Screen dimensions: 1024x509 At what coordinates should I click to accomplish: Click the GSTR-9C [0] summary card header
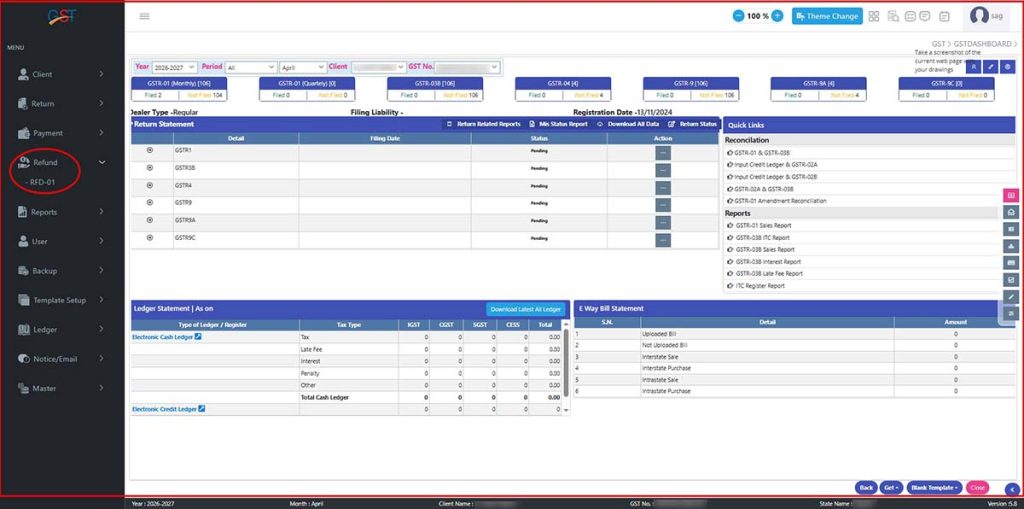click(947, 84)
